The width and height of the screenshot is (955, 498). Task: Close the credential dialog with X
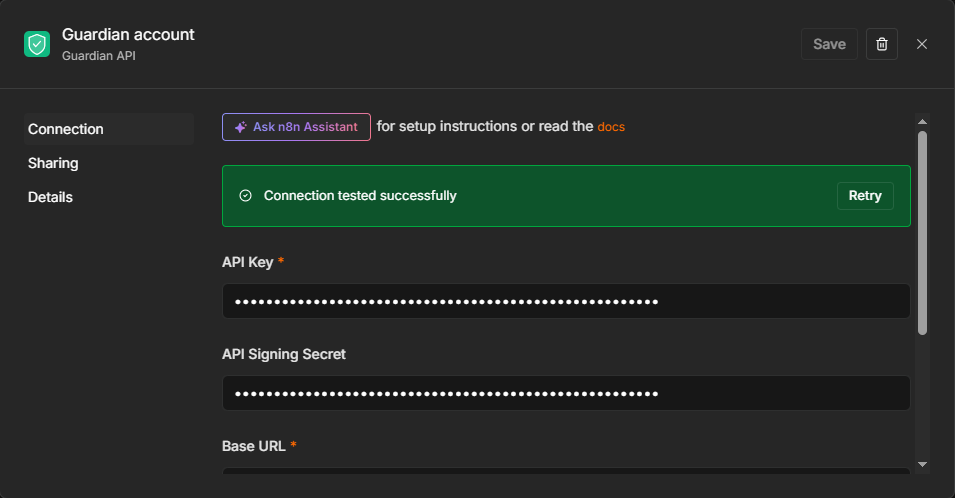click(922, 44)
